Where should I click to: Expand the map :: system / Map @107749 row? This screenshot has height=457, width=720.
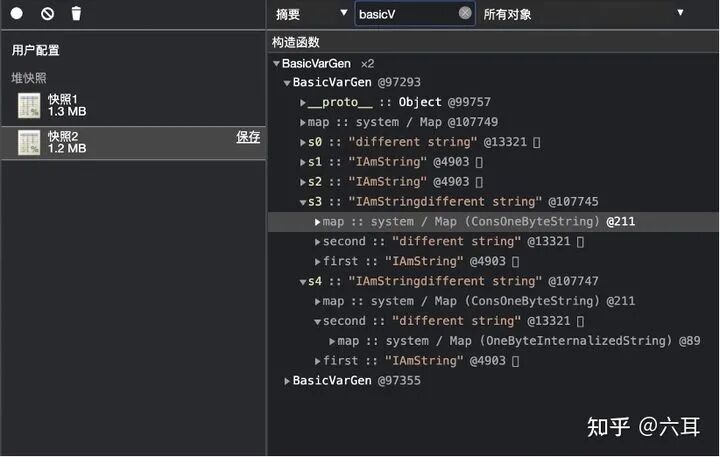tap(303, 123)
